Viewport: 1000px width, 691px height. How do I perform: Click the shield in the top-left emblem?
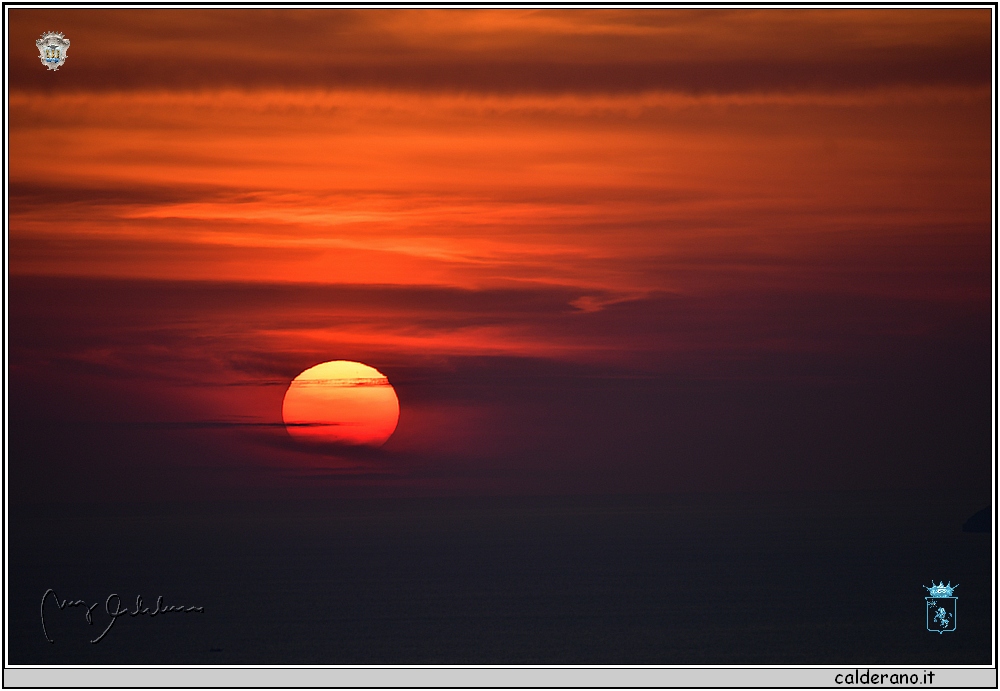(52, 54)
